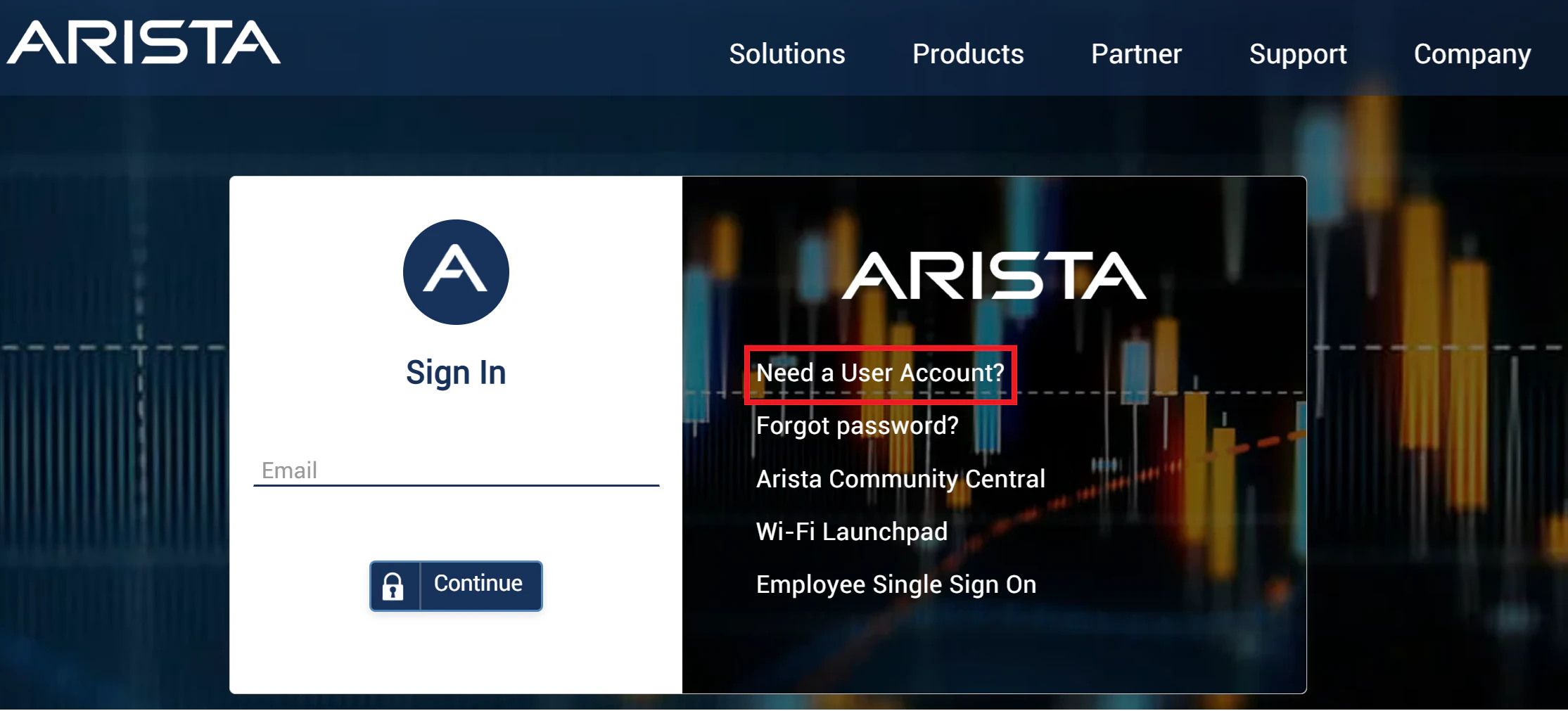
Task: Visit Arista Community Central link
Action: click(x=900, y=479)
